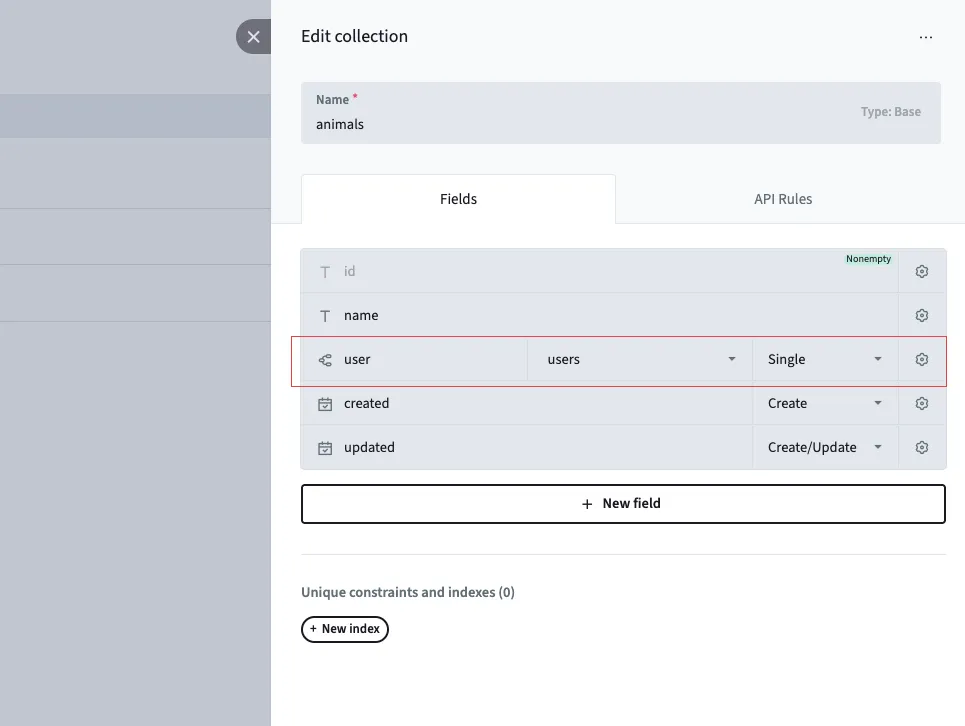Click the relation icon beside the user field
This screenshot has height=726, width=965.
click(x=324, y=360)
